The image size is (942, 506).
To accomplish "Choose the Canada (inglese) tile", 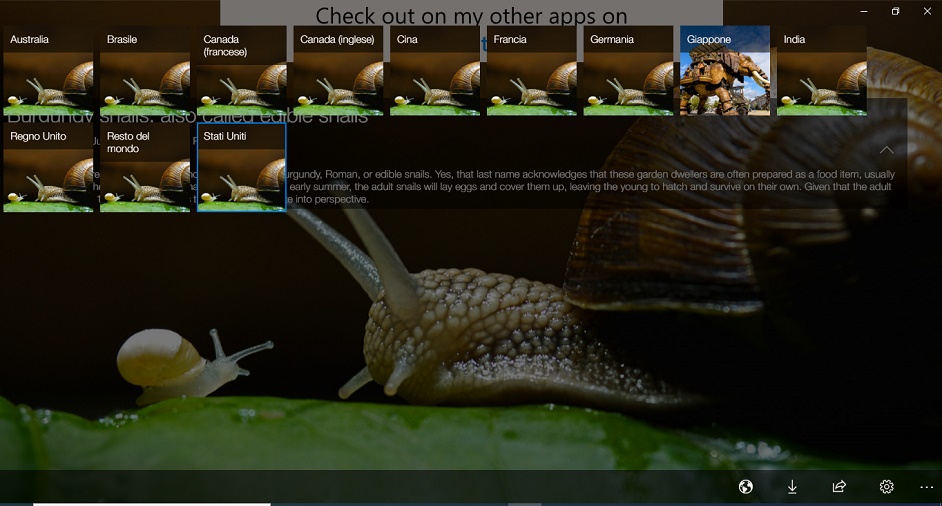I will point(338,70).
